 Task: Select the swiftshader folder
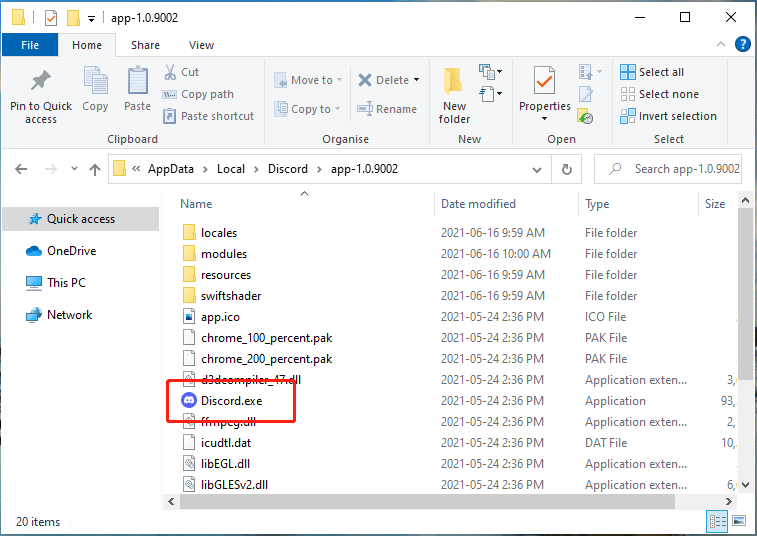pos(231,296)
